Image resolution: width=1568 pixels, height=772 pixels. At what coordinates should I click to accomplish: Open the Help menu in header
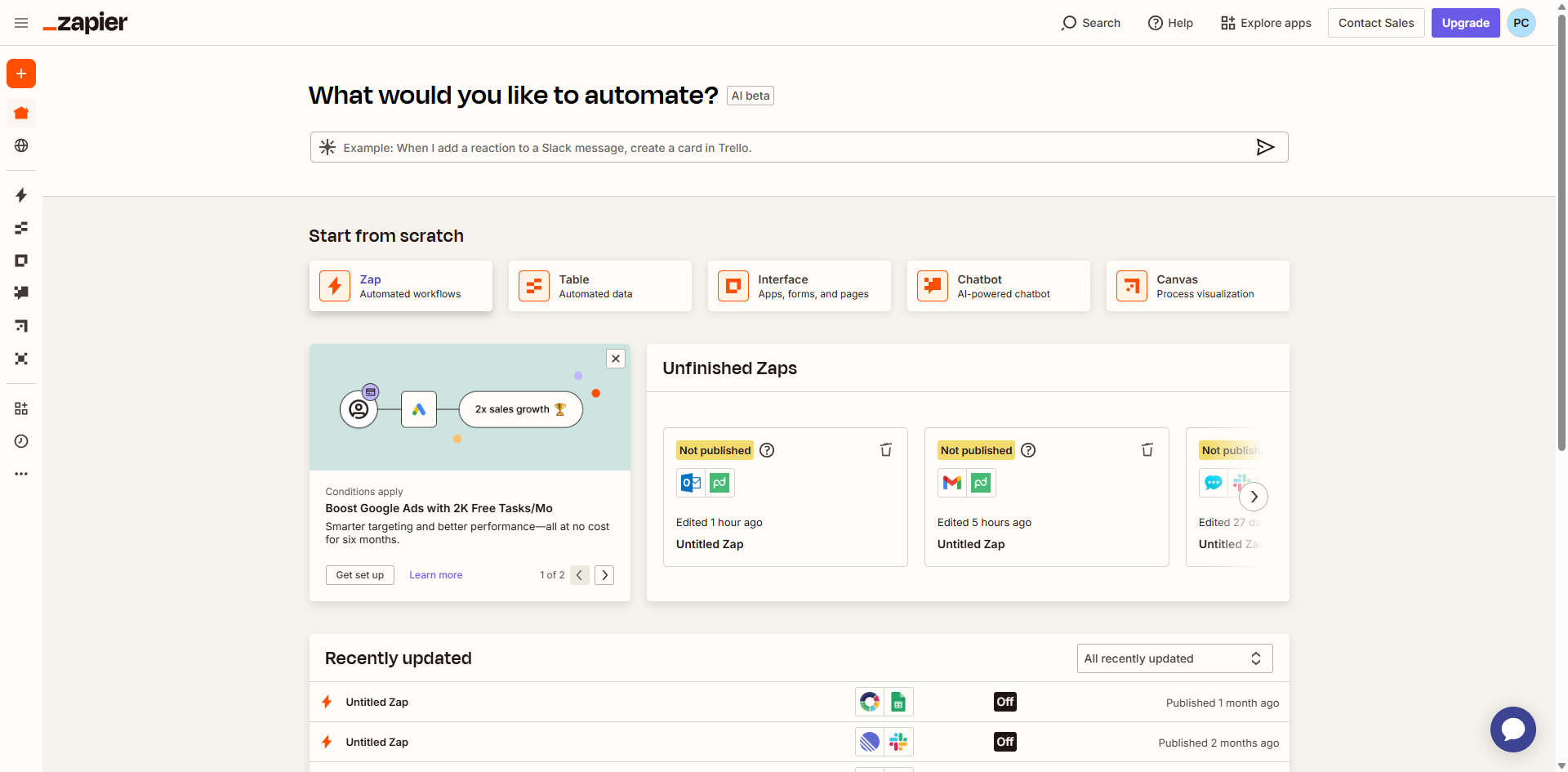(x=1170, y=23)
